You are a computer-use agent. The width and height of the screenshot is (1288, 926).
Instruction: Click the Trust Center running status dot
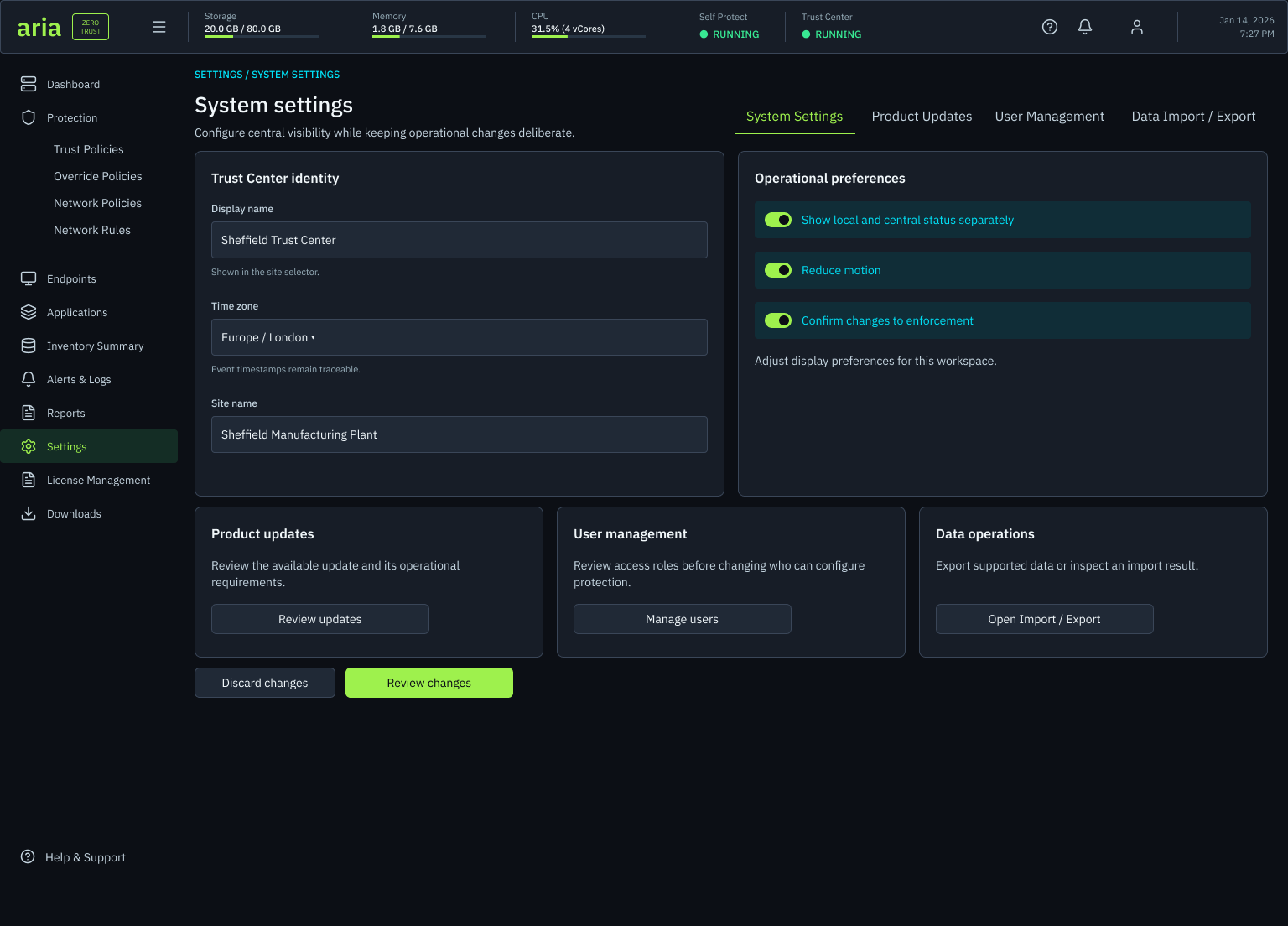tap(806, 34)
